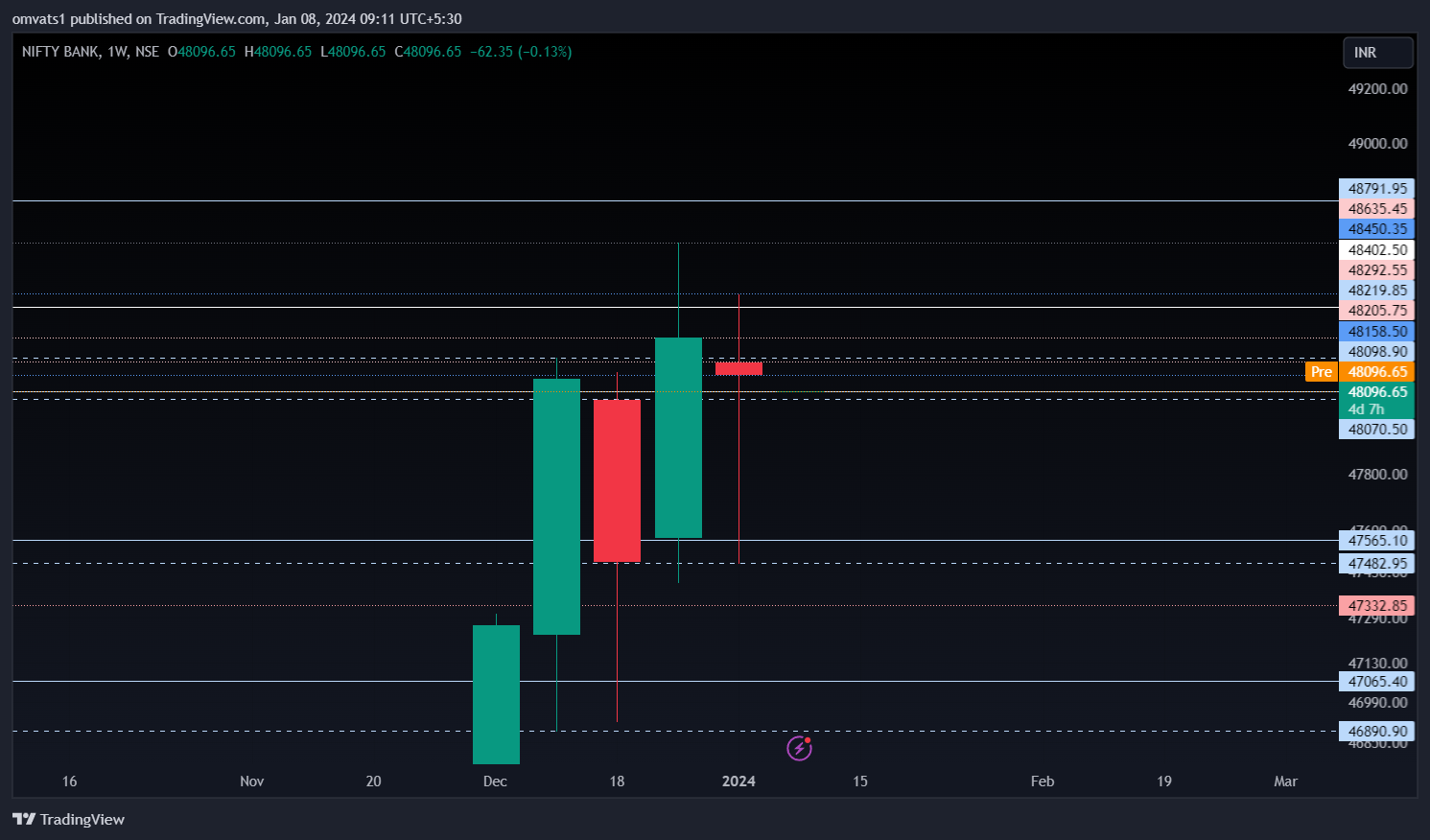The height and width of the screenshot is (840, 1430).
Task: Click the INR currency button
Action: tap(1377, 53)
